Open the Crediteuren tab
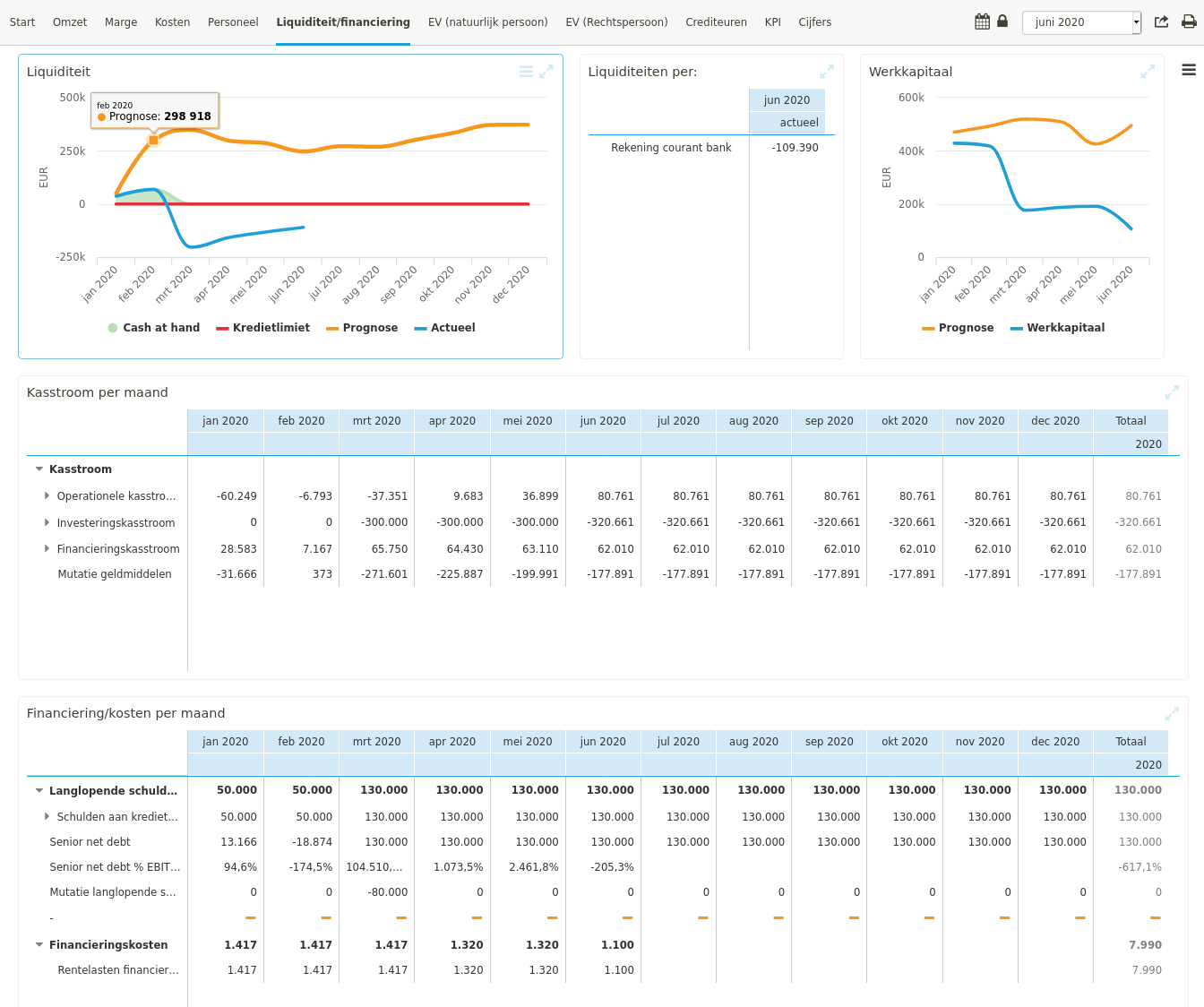Screen dimensions: 1204x1007 pyautogui.click(x=716, y=22)
